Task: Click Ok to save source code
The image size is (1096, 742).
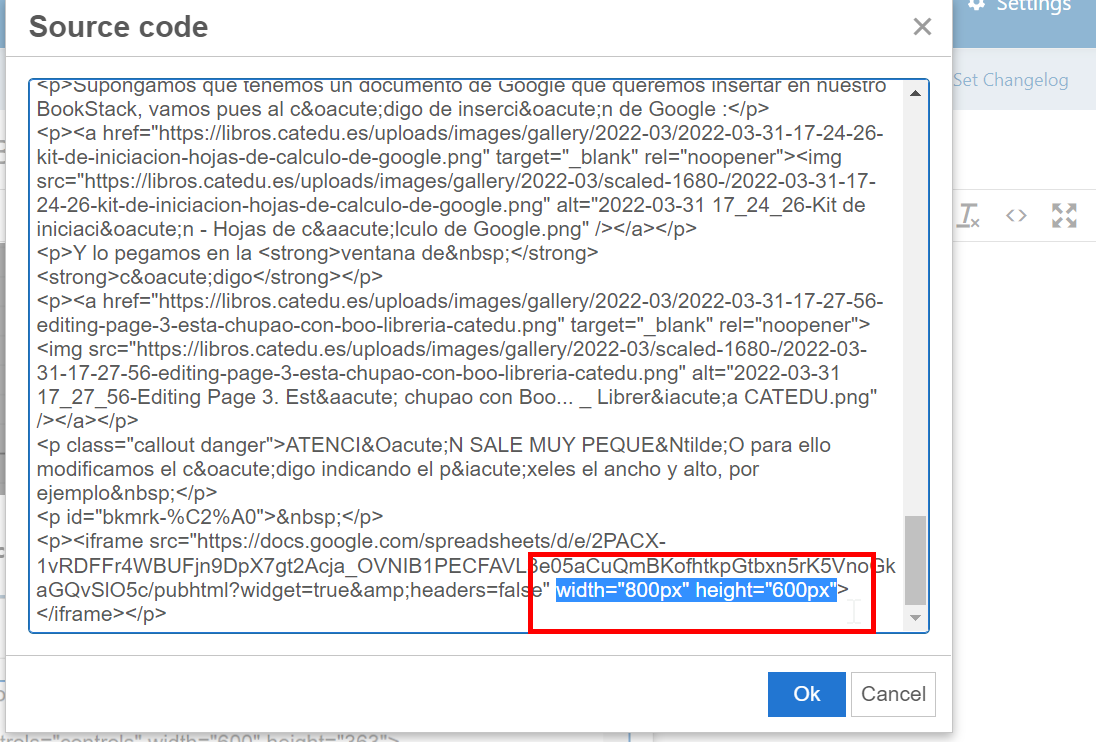Action: 807,694
